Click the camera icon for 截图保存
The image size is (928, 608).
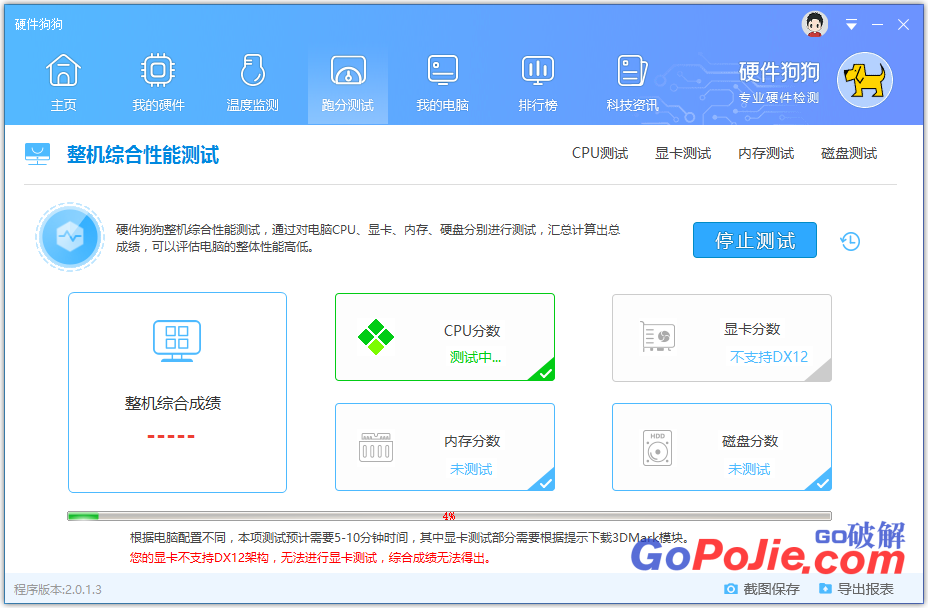[x=731, y=589]
